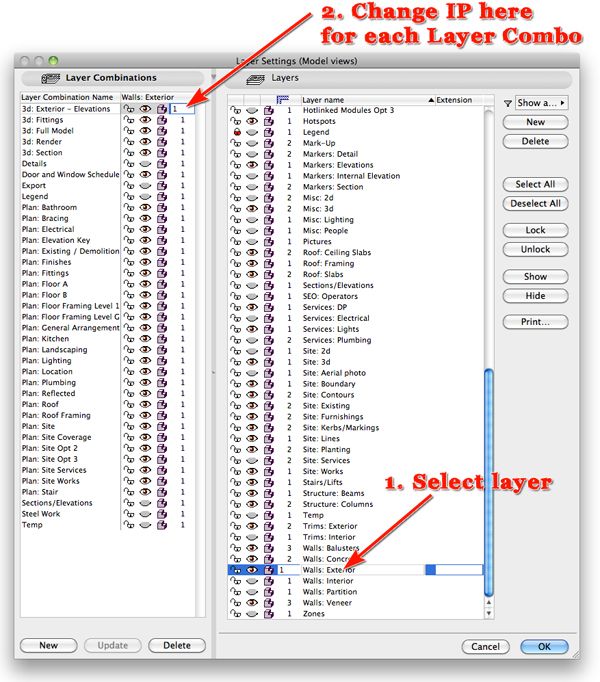Click the Lock button
Image resolution: width=600 pixels, height=682 pixels.
tap(536, 230)
